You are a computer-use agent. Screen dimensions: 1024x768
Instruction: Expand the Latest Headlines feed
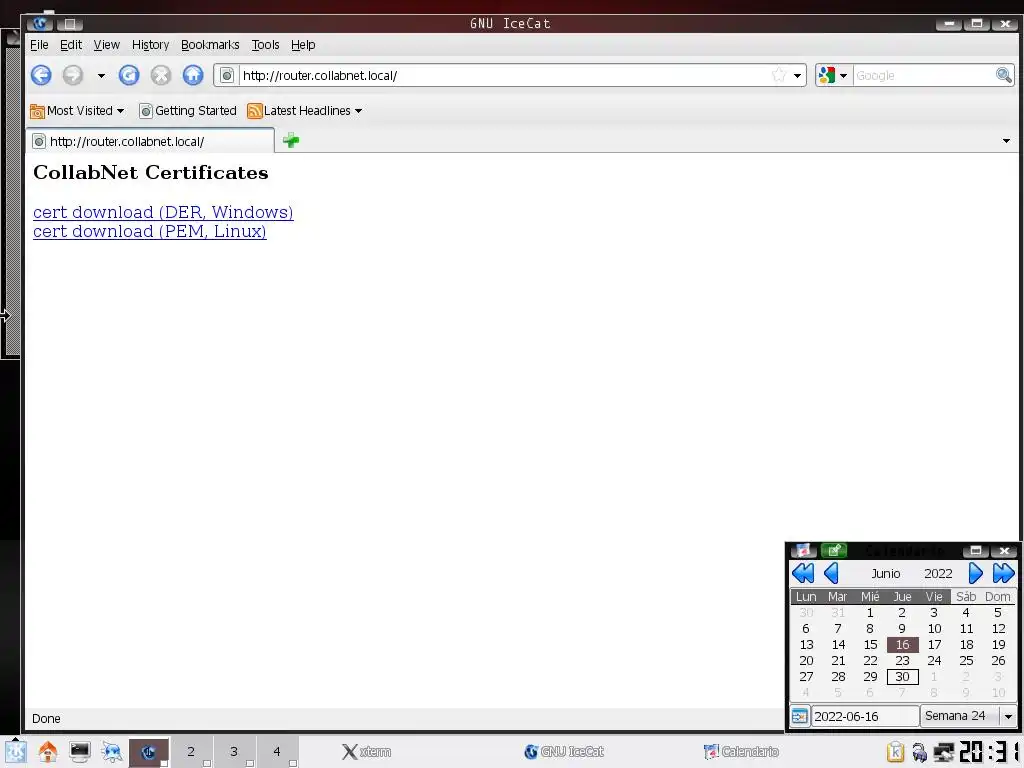[x=304, y=111]
